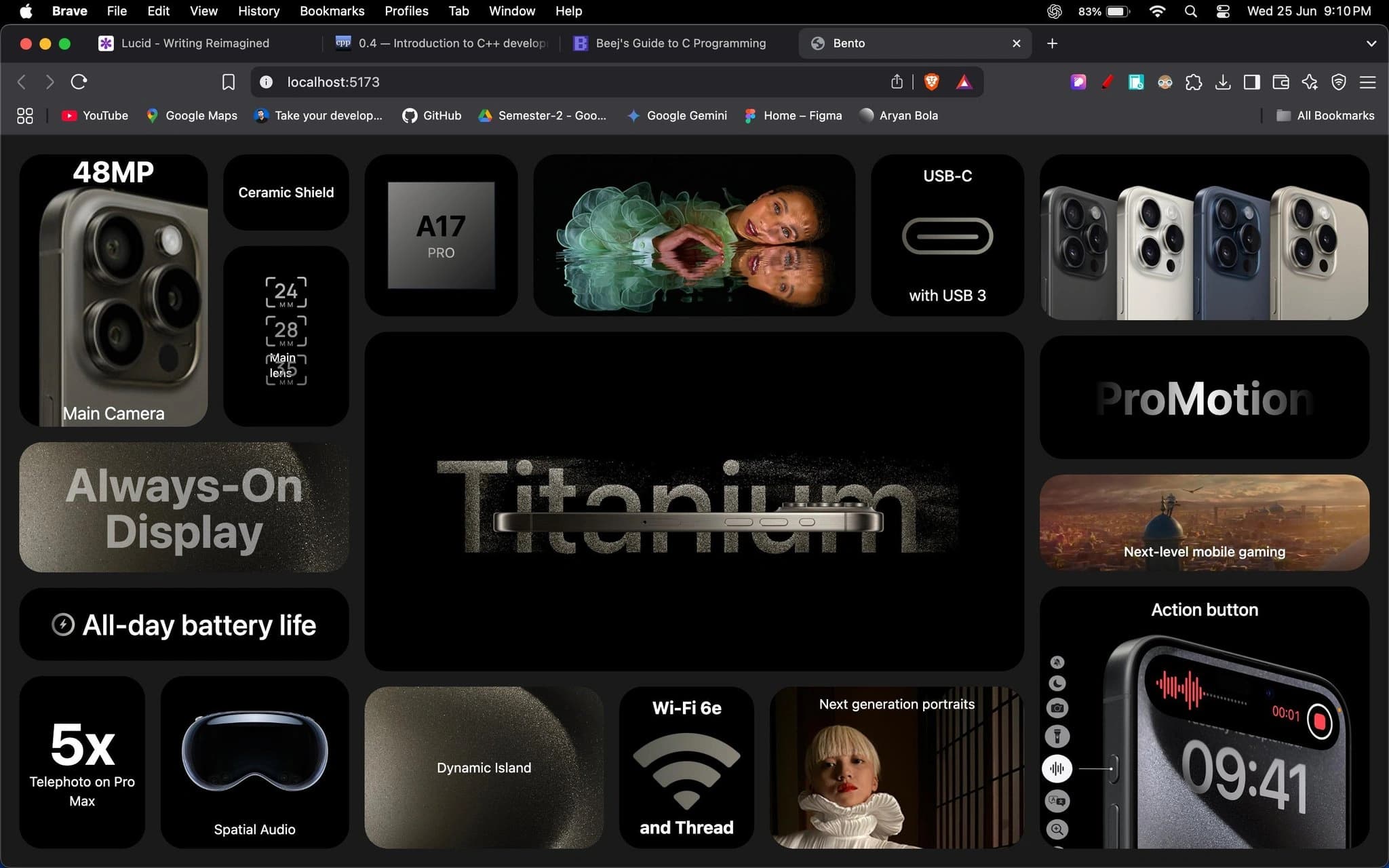Open the Leo AI sparkle icon
Viewport: 1389px width, 868px height.
[x=1310, y=82]
